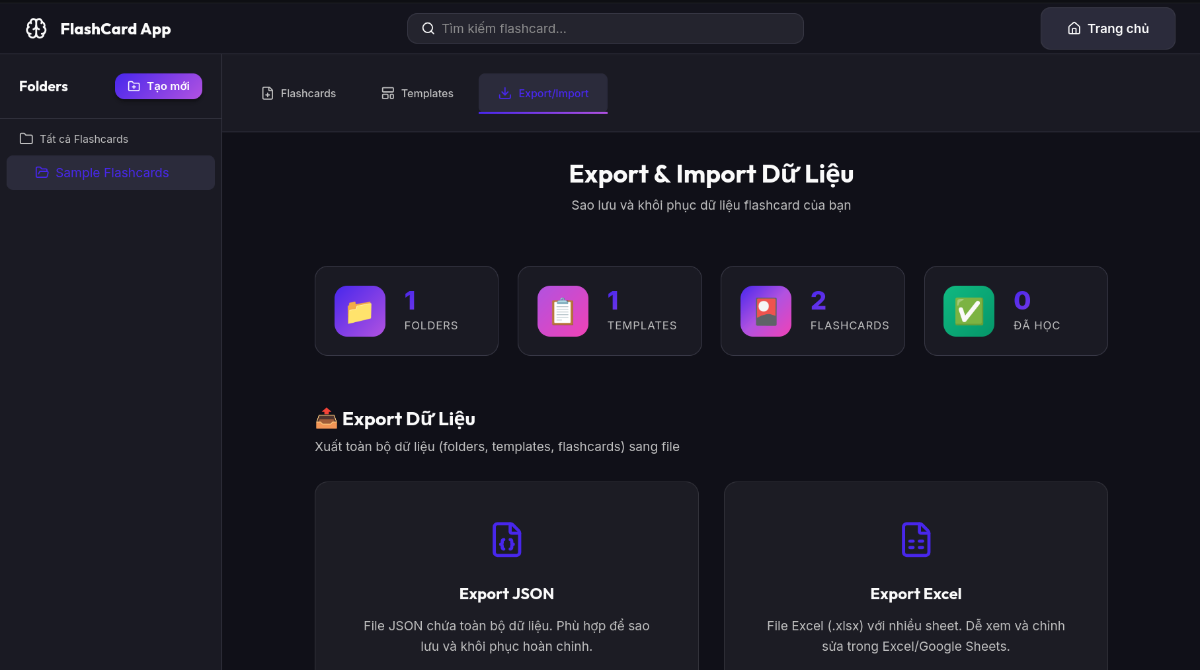Viewport: 1200px width, 670px height.
Task: Click the Export JSON card title
Action: pos(506,594)
